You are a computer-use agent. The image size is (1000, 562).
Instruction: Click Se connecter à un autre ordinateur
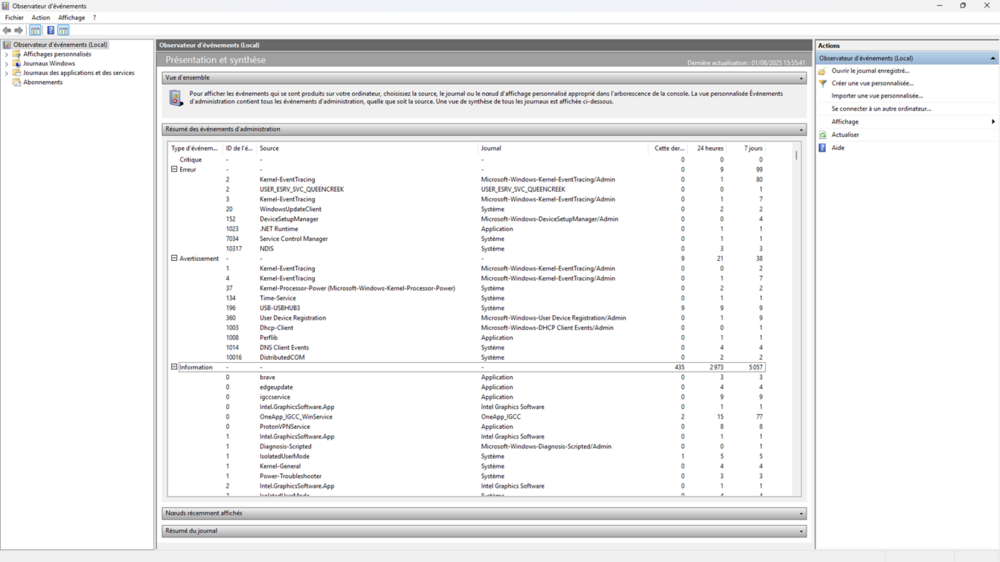click(x=881, y=109)
